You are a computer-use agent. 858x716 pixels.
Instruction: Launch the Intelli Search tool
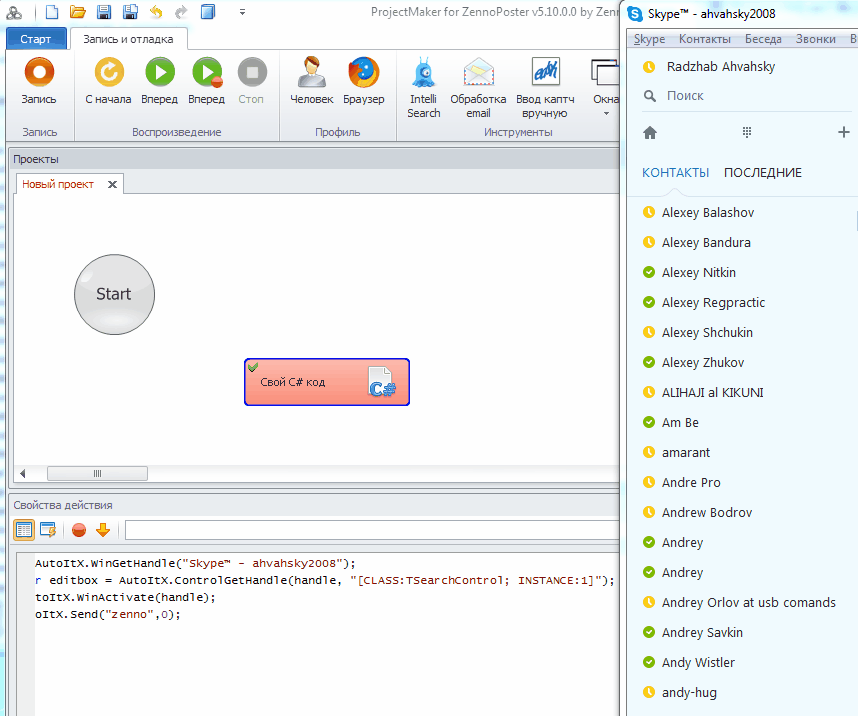[x=423, y=73]
